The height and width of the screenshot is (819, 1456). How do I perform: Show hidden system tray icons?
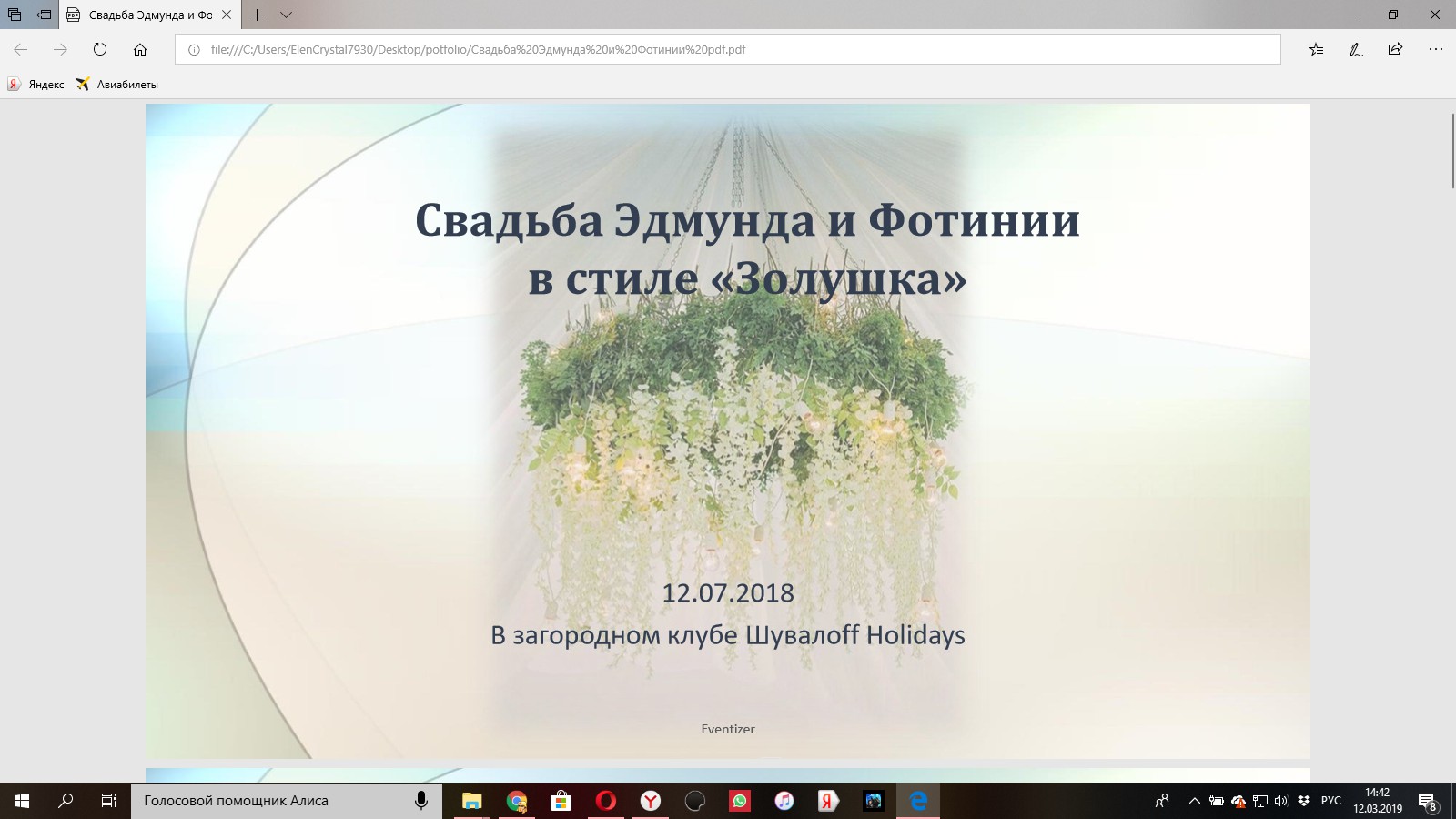pyautogui.click(x=1194, y=801)
